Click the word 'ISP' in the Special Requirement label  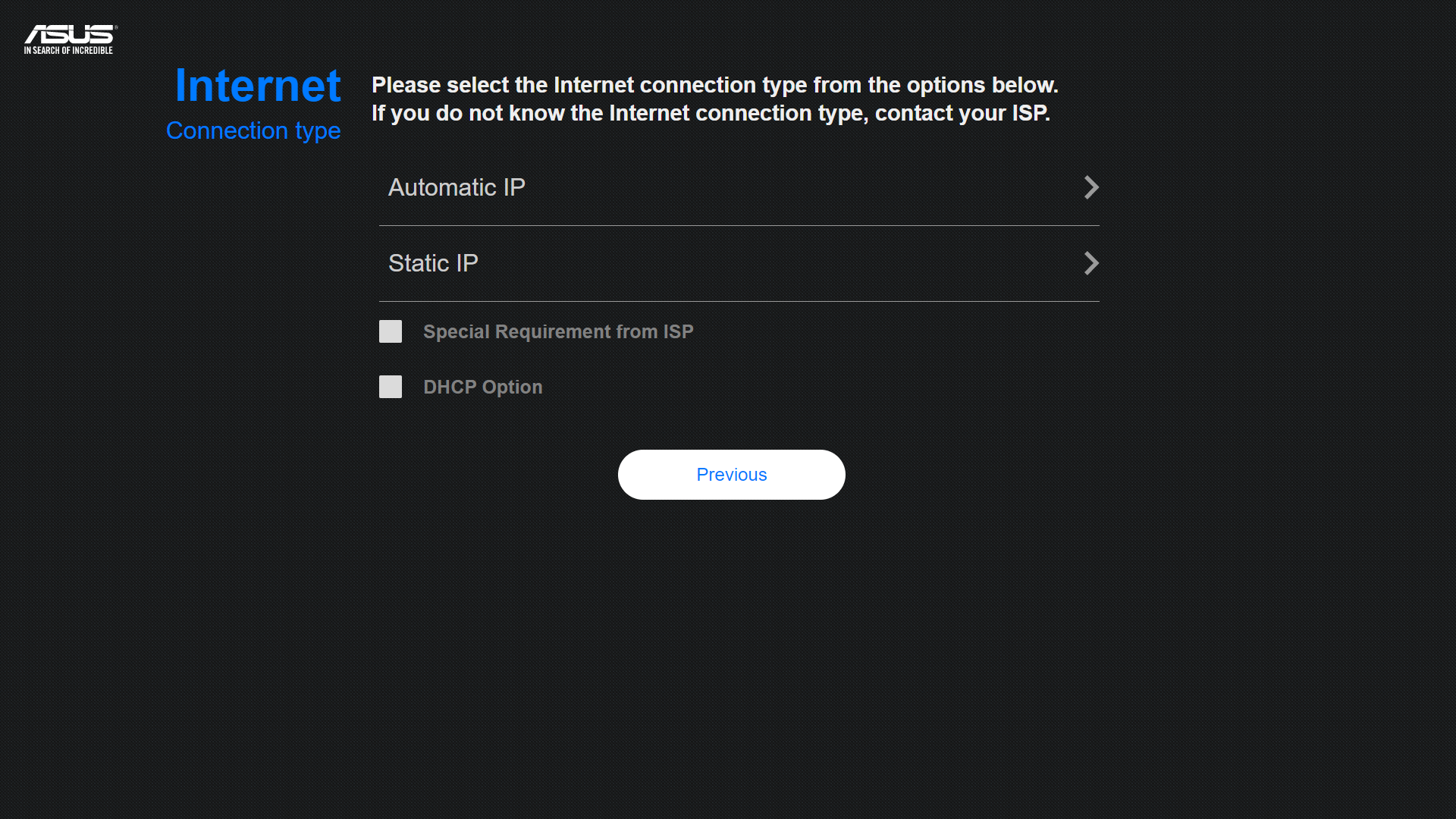point(678,331)
